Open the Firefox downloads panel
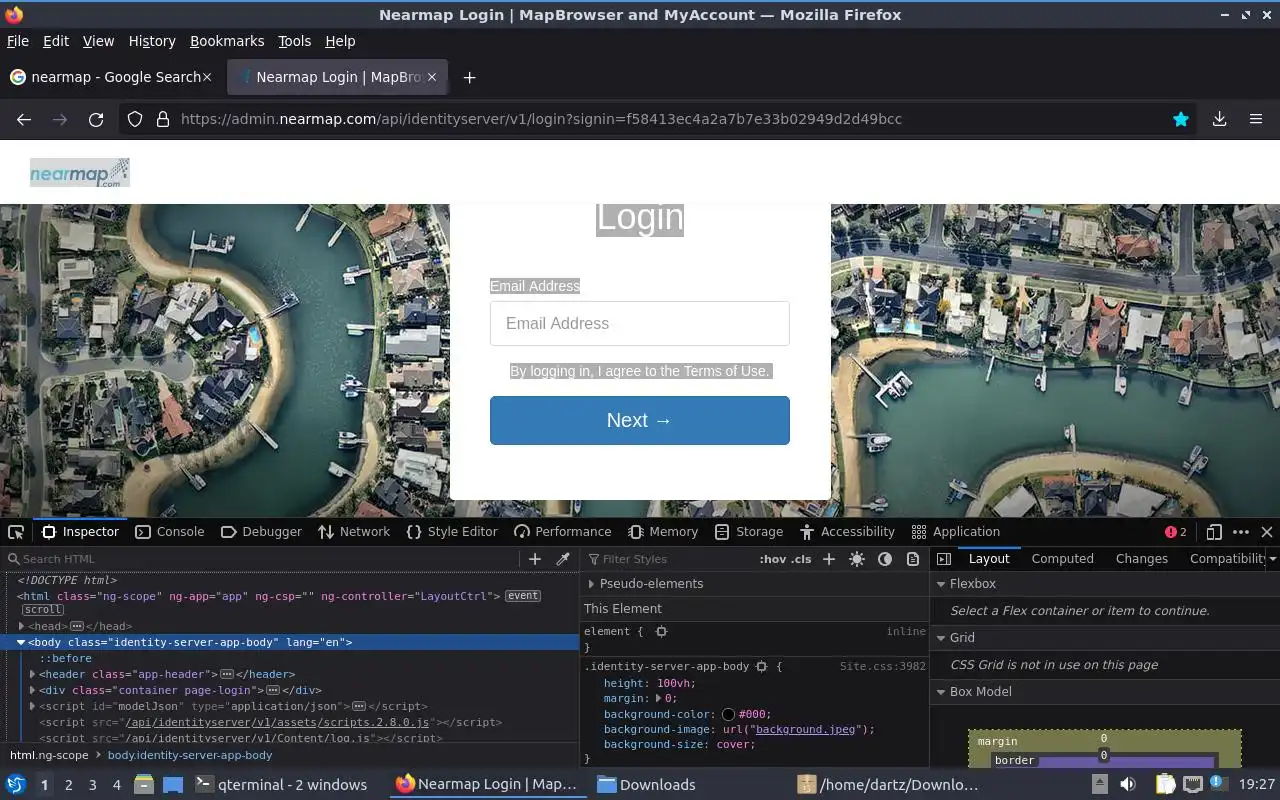The image size is (1280, 800). (x=1220, y=119)
